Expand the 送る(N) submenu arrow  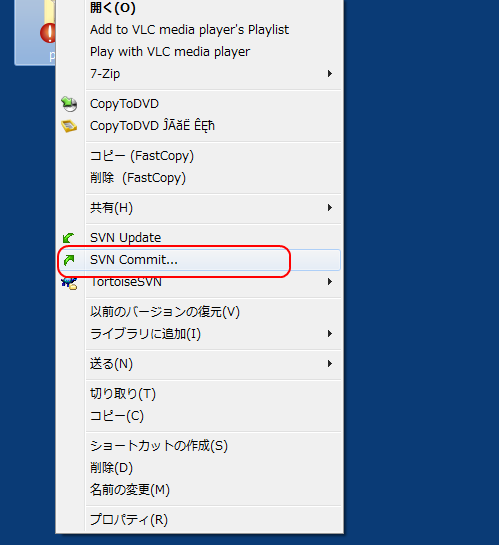pos(330,364)
